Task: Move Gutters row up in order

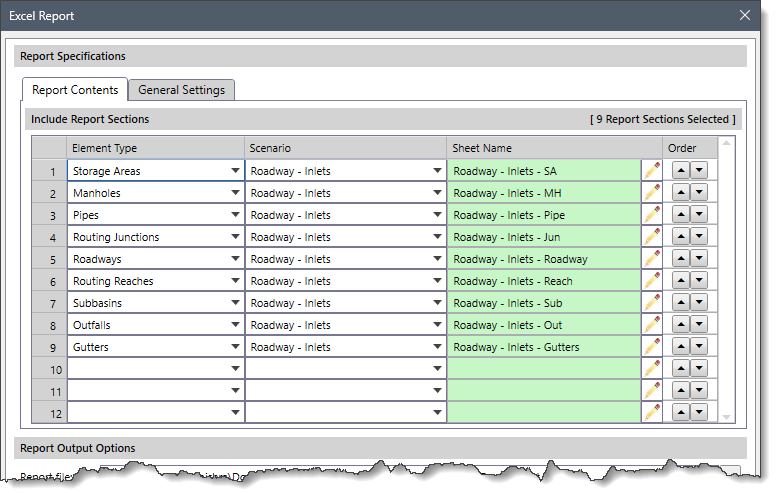Action: tap(681, 346)
